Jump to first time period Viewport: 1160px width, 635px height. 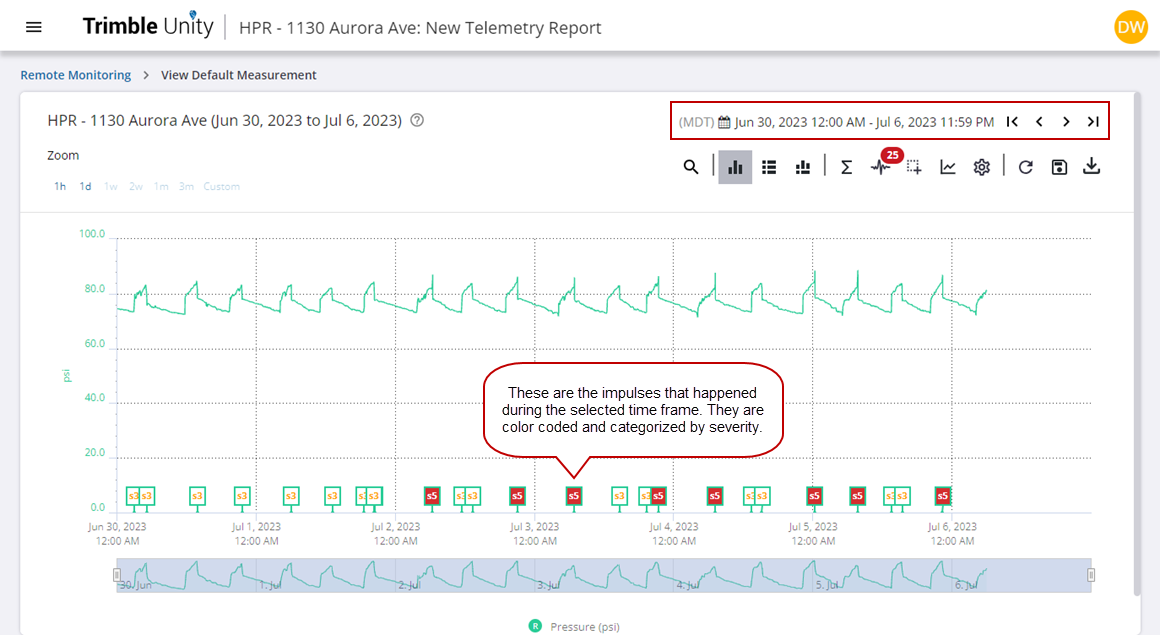click(x=1012, y=122)
